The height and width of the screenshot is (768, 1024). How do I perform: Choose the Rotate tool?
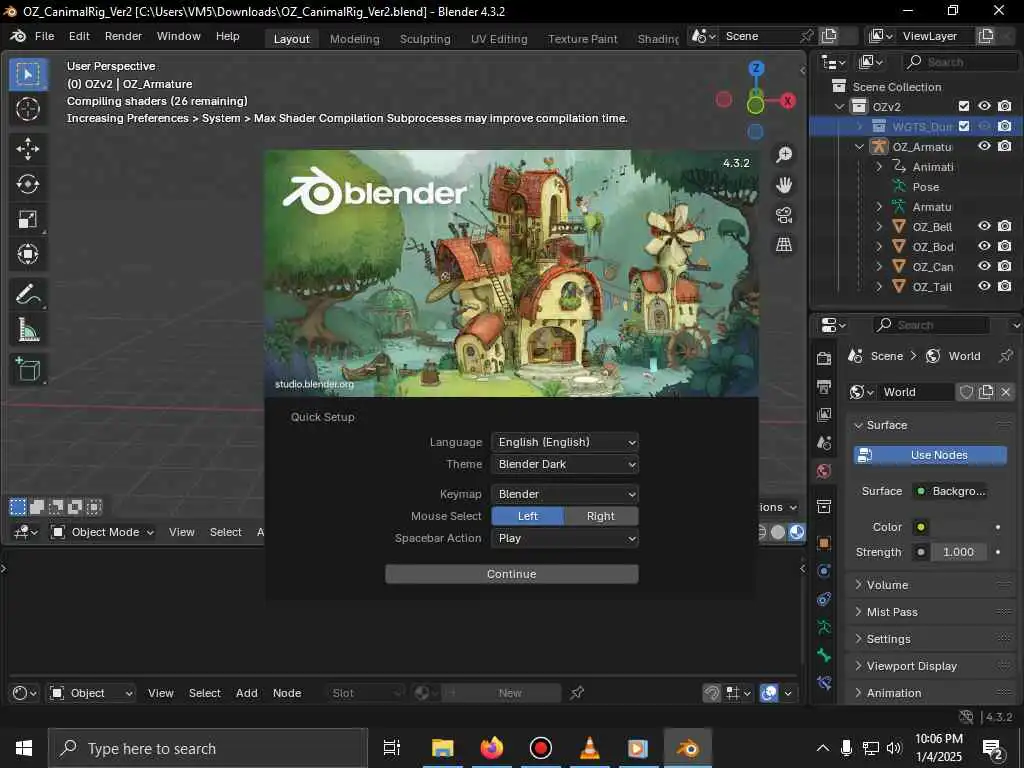[x=27, y=184]
